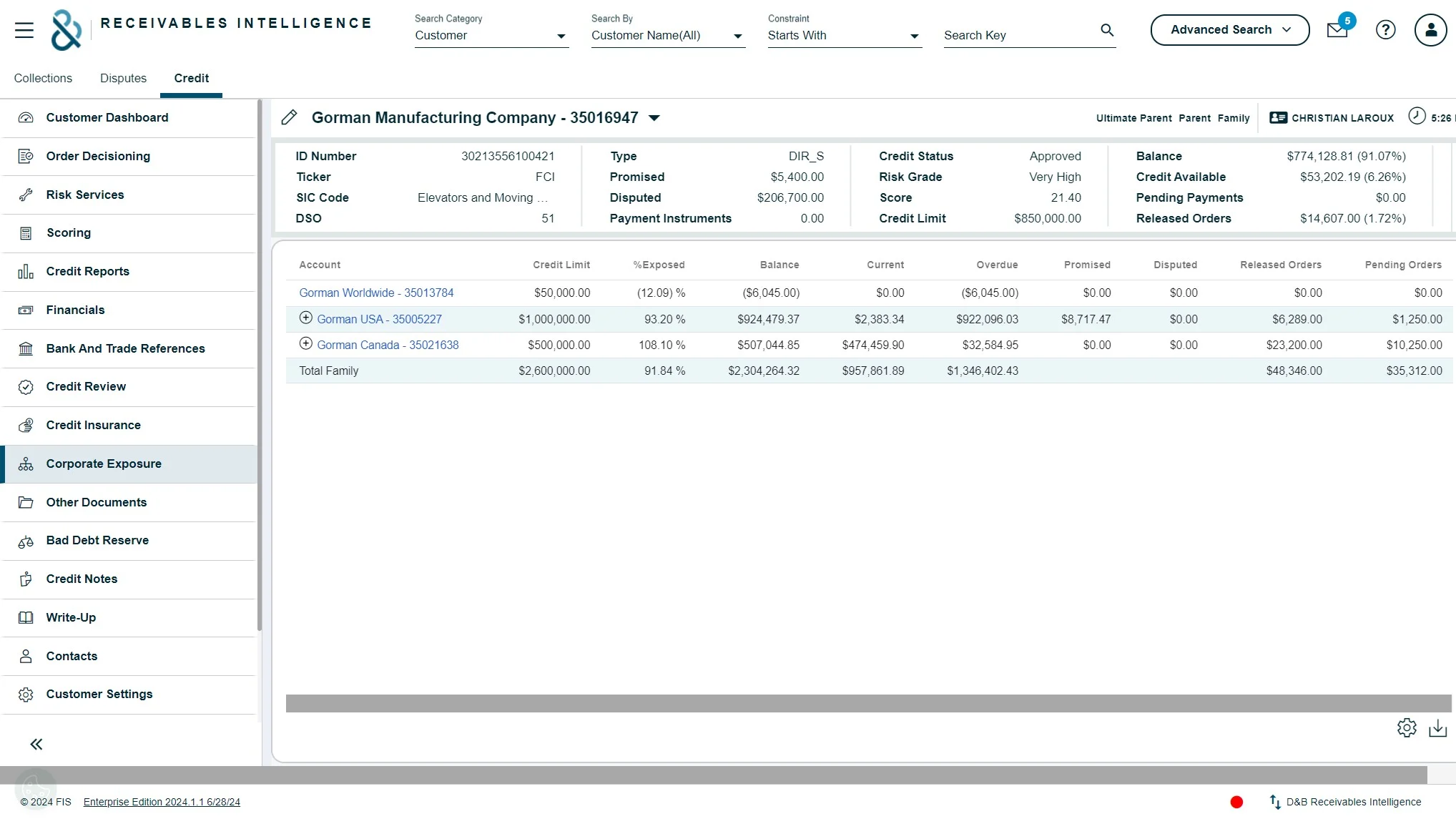Click the Credit Review checkmark icon
Image resolution: width=1456 pixels, height=819 pixels.
point(26,387)
